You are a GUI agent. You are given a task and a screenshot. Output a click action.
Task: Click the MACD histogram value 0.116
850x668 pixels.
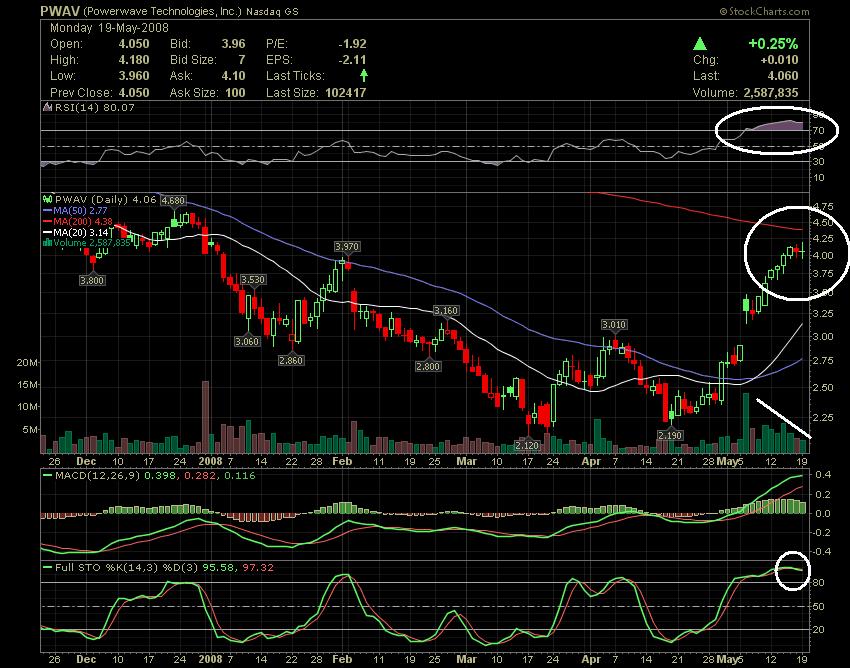[239, 476]
